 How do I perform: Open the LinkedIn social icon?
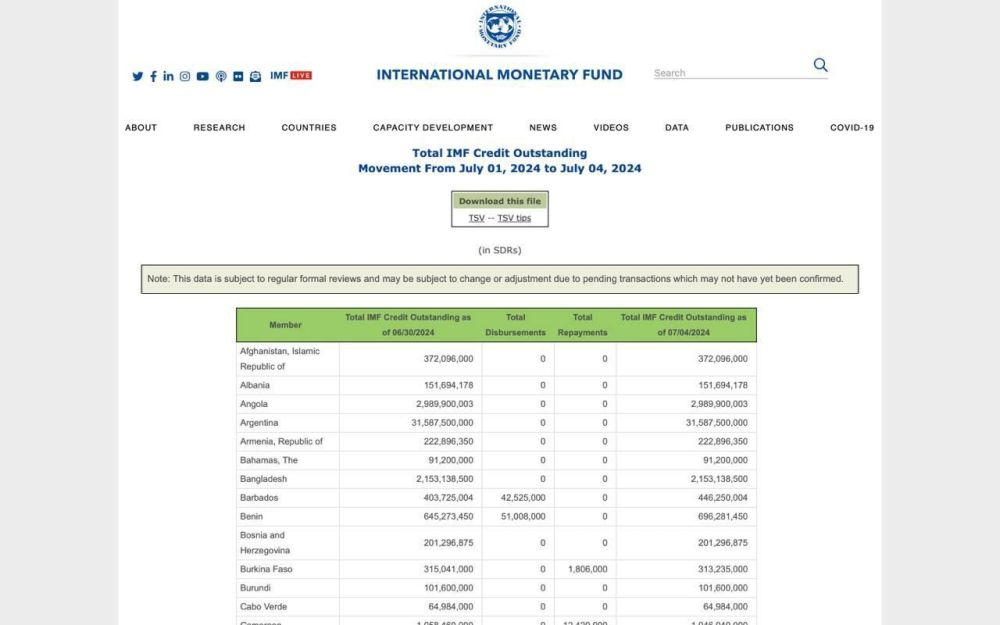[168, 76]
